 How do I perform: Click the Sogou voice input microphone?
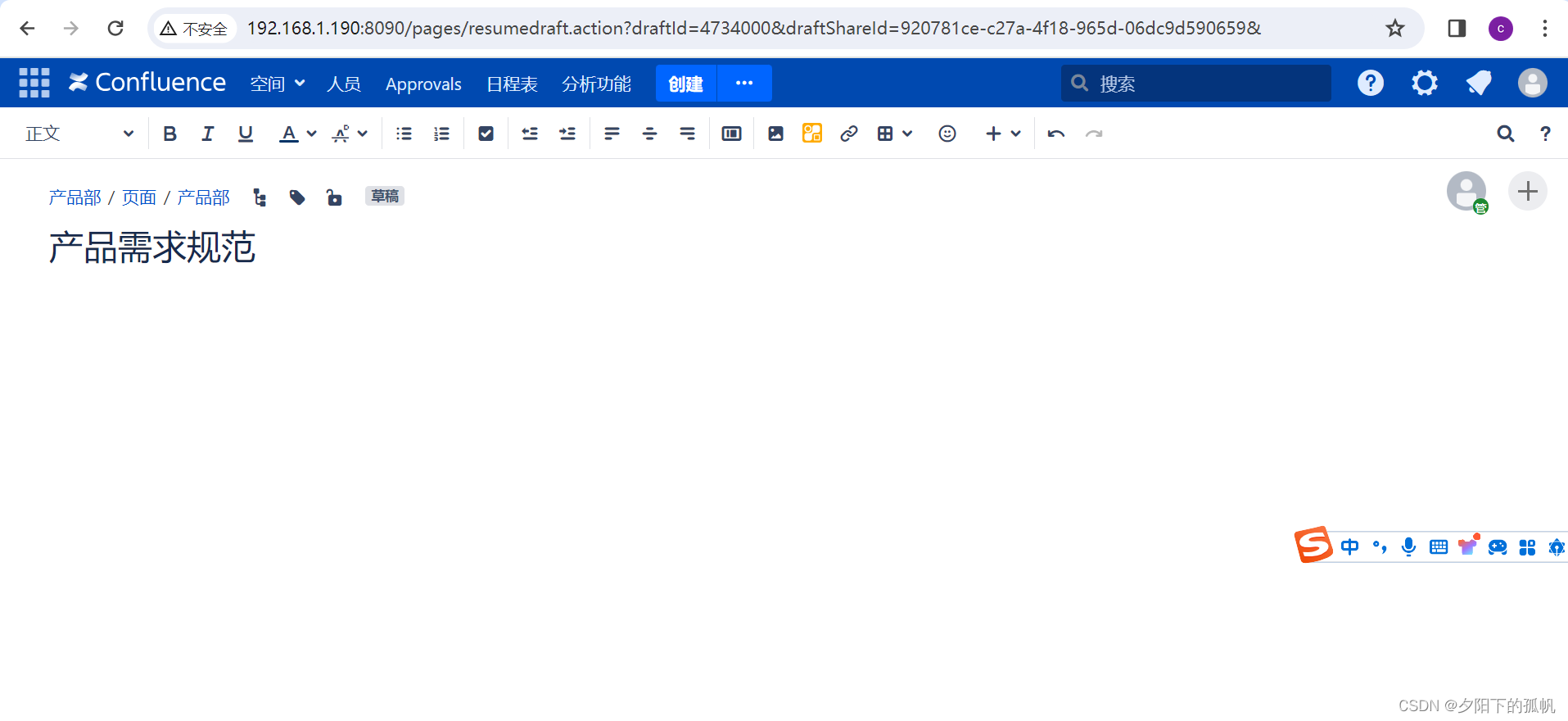point(1409,546)
